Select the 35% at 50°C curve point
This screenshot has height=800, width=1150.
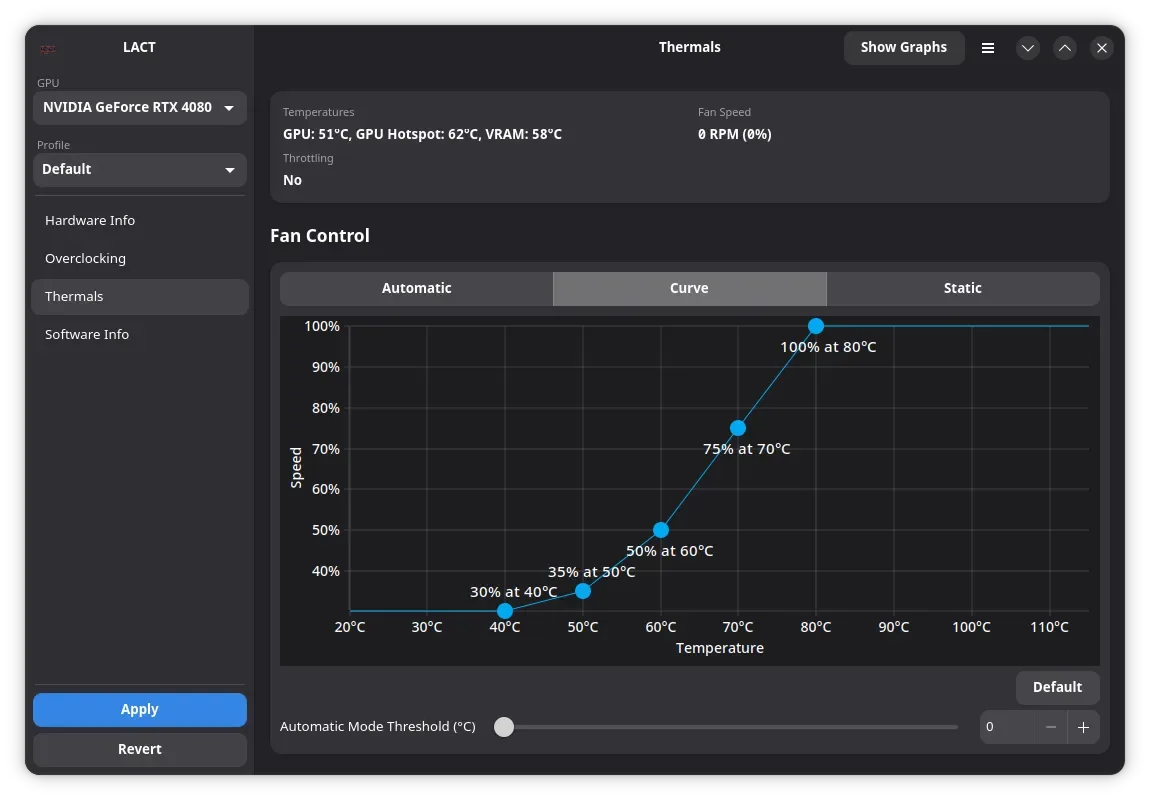point(583,591)
